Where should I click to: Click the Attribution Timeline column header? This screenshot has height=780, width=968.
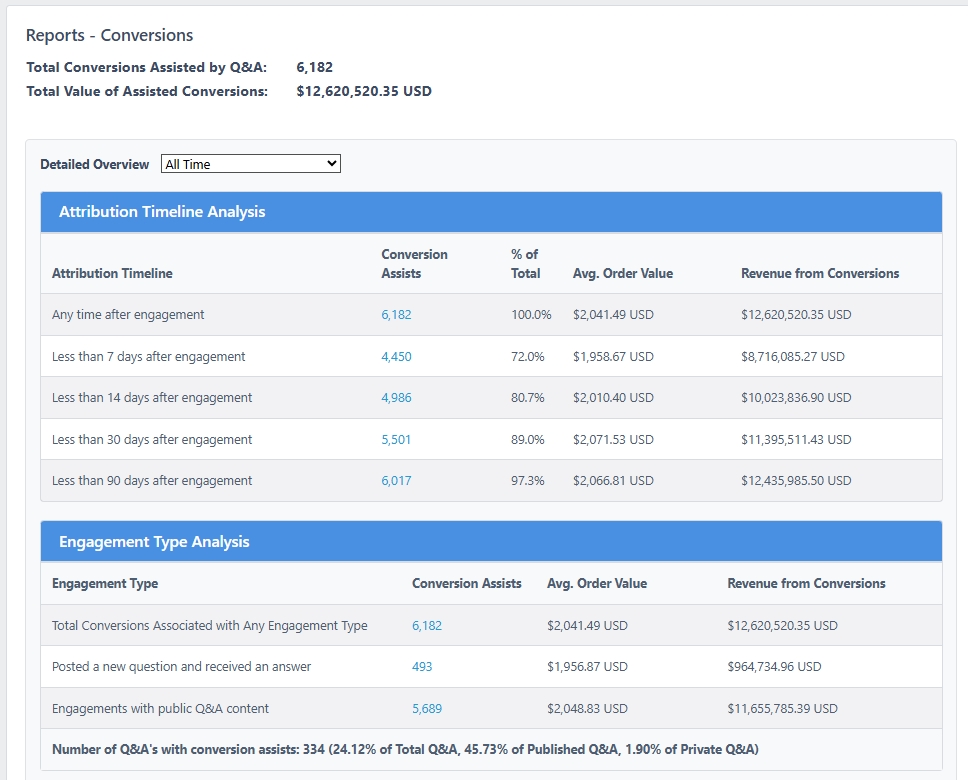tap(112, 274)
